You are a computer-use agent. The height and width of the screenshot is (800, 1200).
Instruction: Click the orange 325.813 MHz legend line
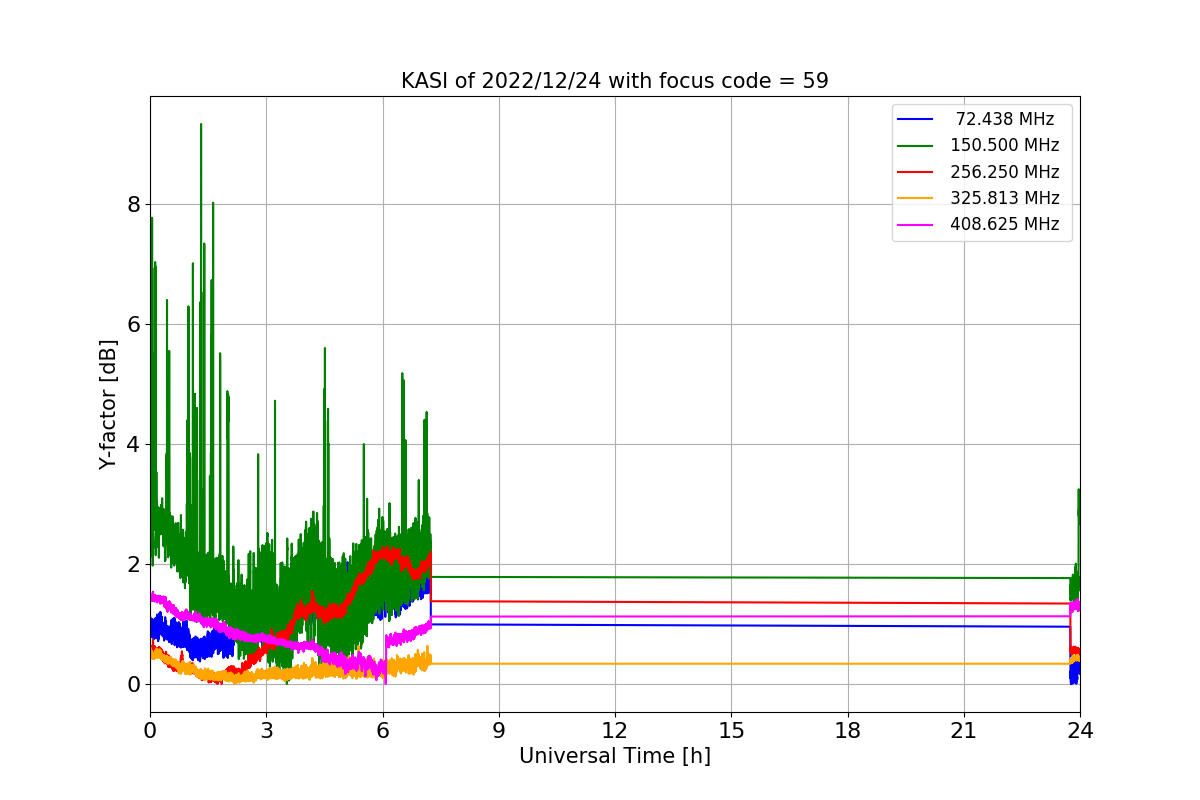(x=915, y=198)
